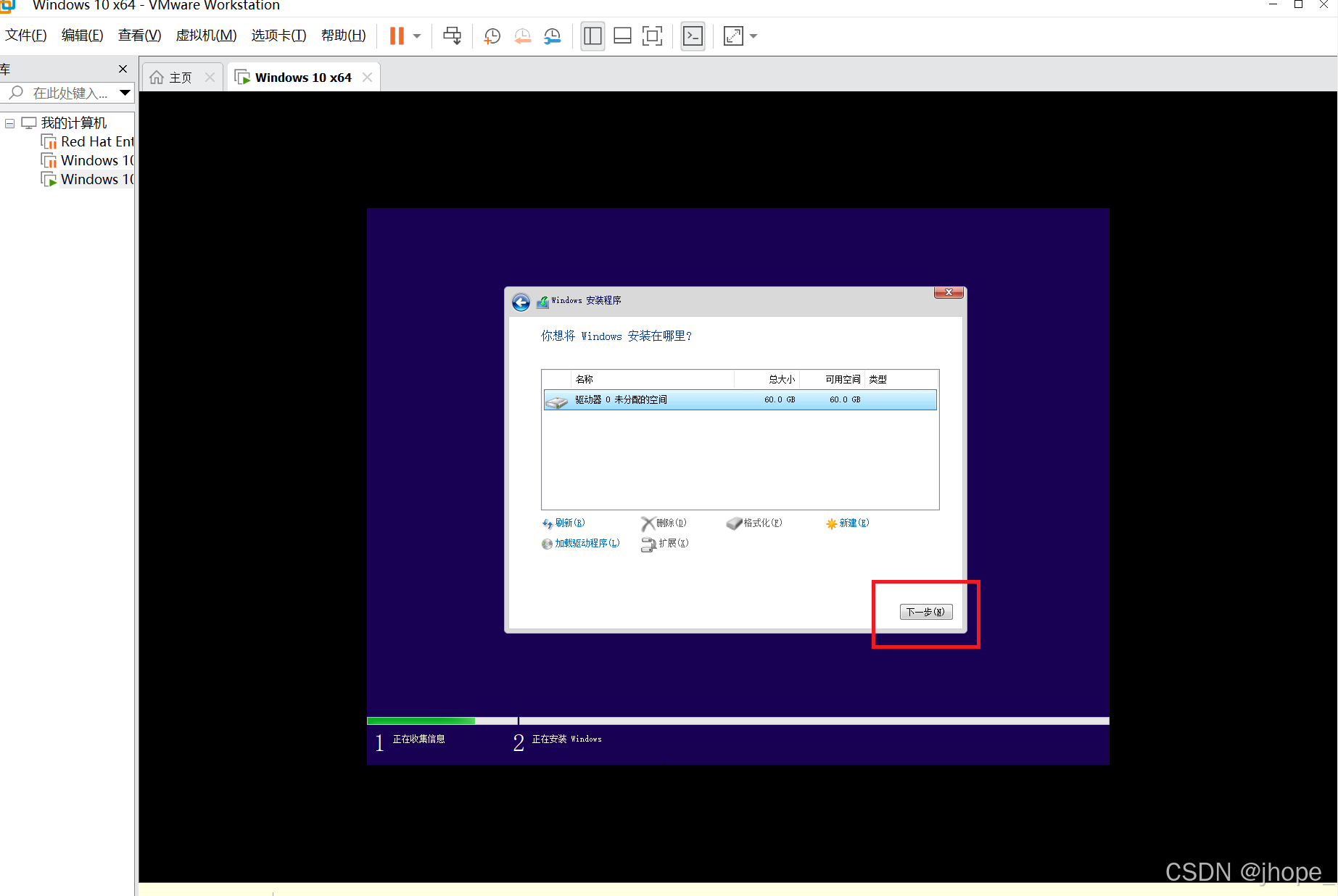Open the 编辑(E) menu

(x=83, y=36)
